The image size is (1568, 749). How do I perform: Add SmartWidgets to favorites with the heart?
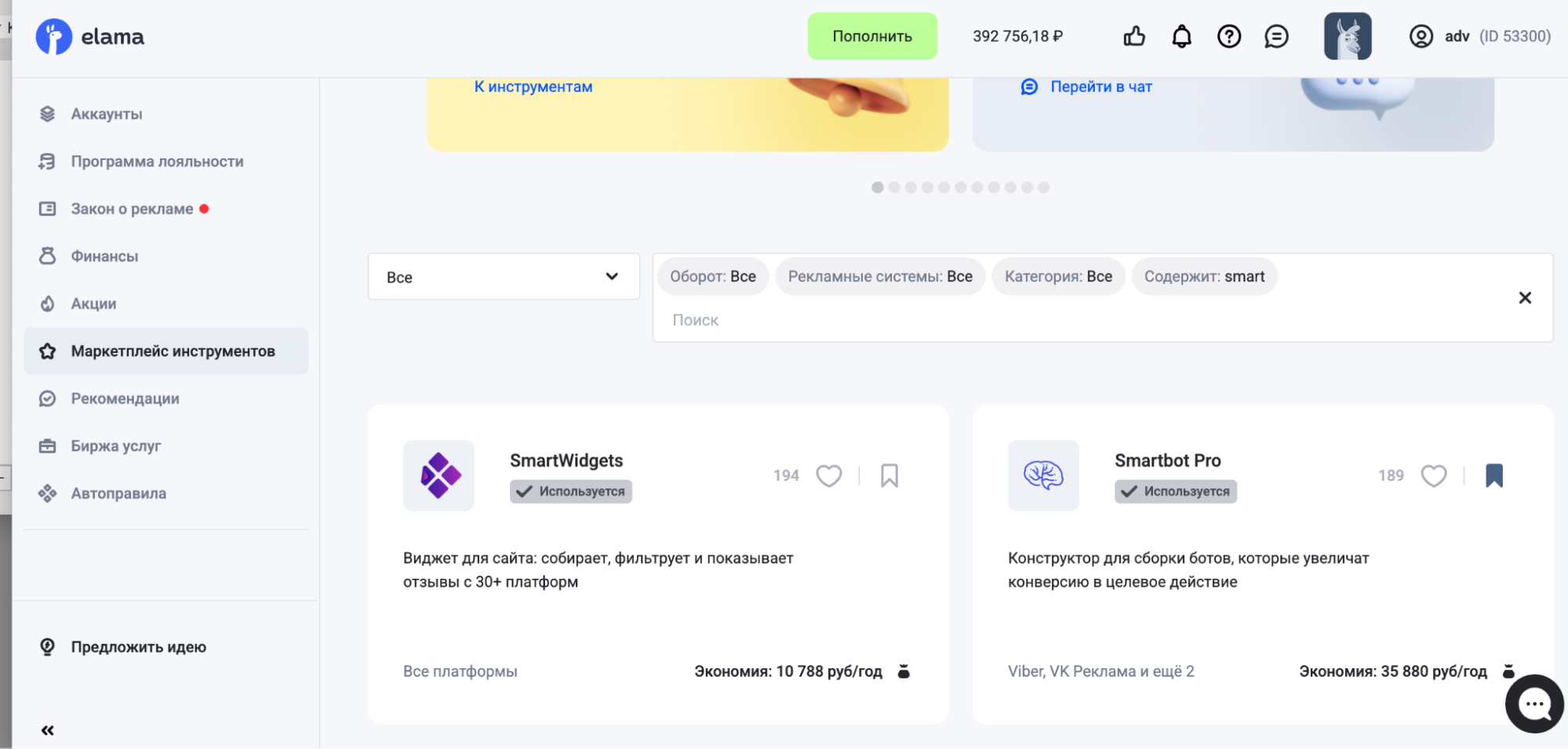click(x=829, y=475)
